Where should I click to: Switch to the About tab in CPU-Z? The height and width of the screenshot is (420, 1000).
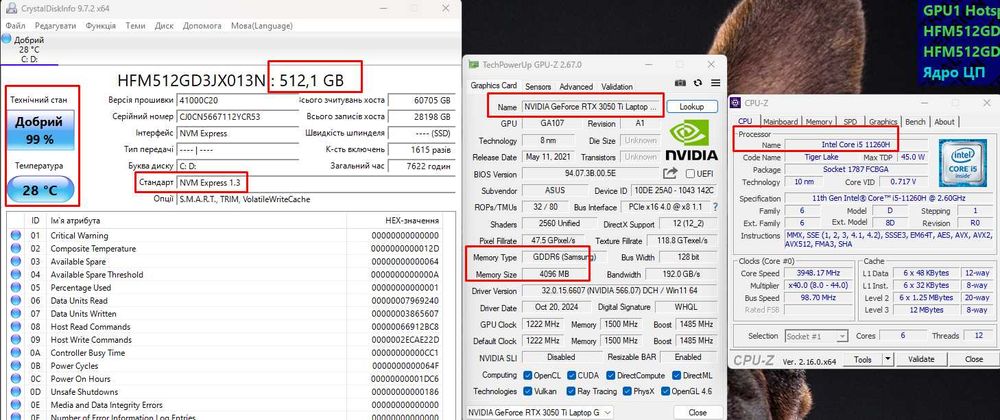(x=945, y=122)
